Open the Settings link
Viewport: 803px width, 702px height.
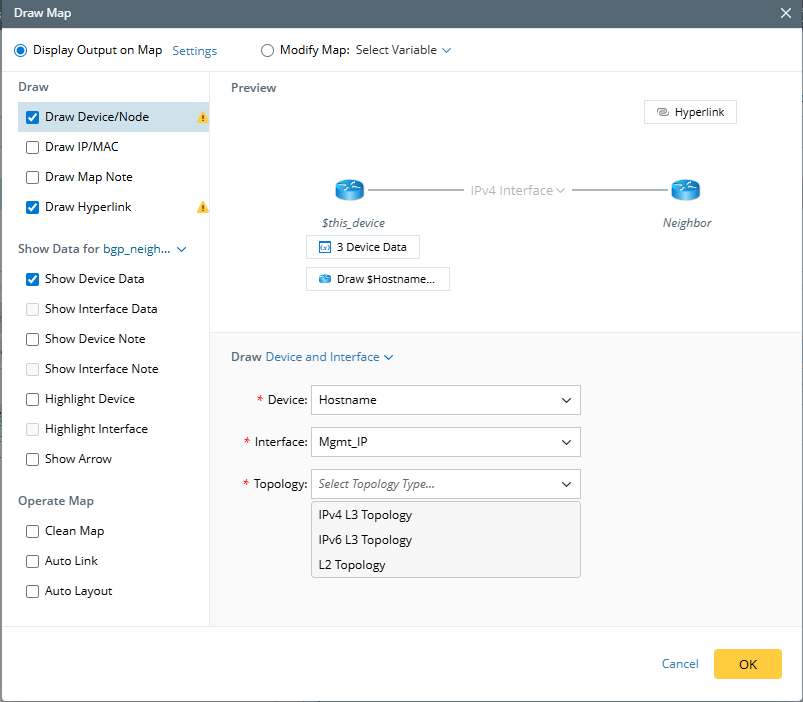pos(194,51)
